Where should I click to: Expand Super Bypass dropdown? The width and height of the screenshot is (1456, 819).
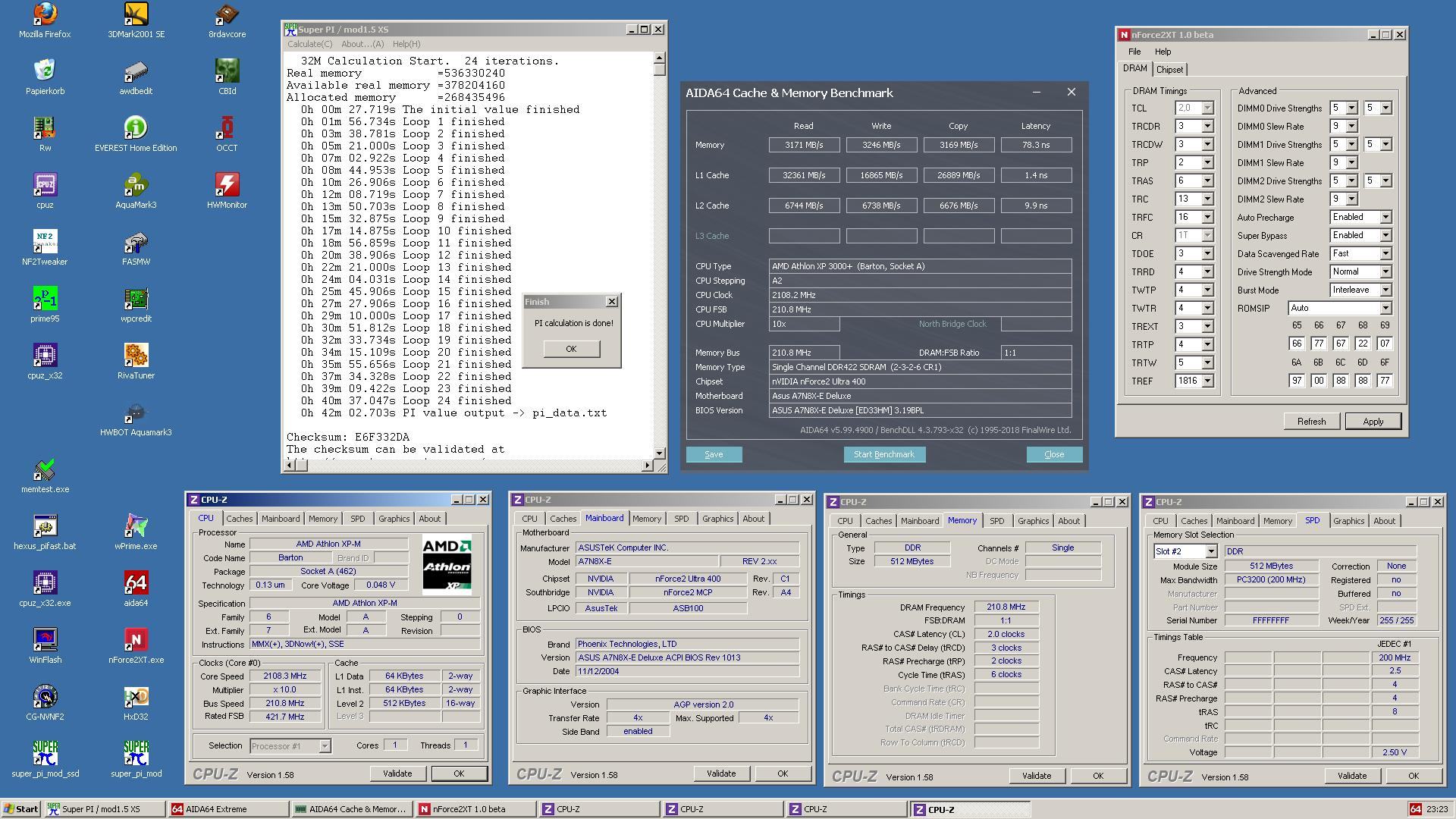(x=1385, y=235)
